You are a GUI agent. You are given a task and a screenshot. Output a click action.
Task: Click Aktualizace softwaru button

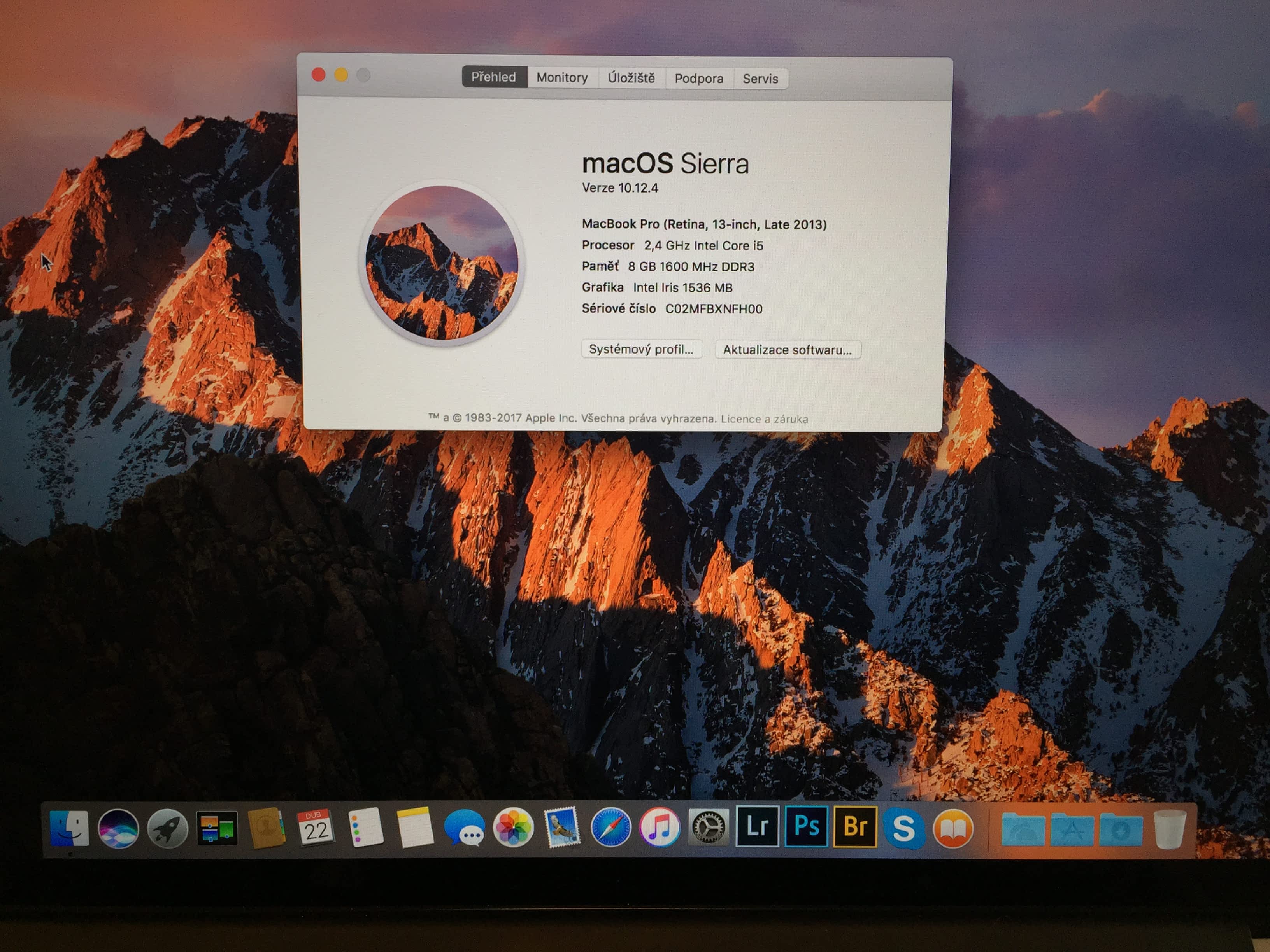click(x=787, y=350)
